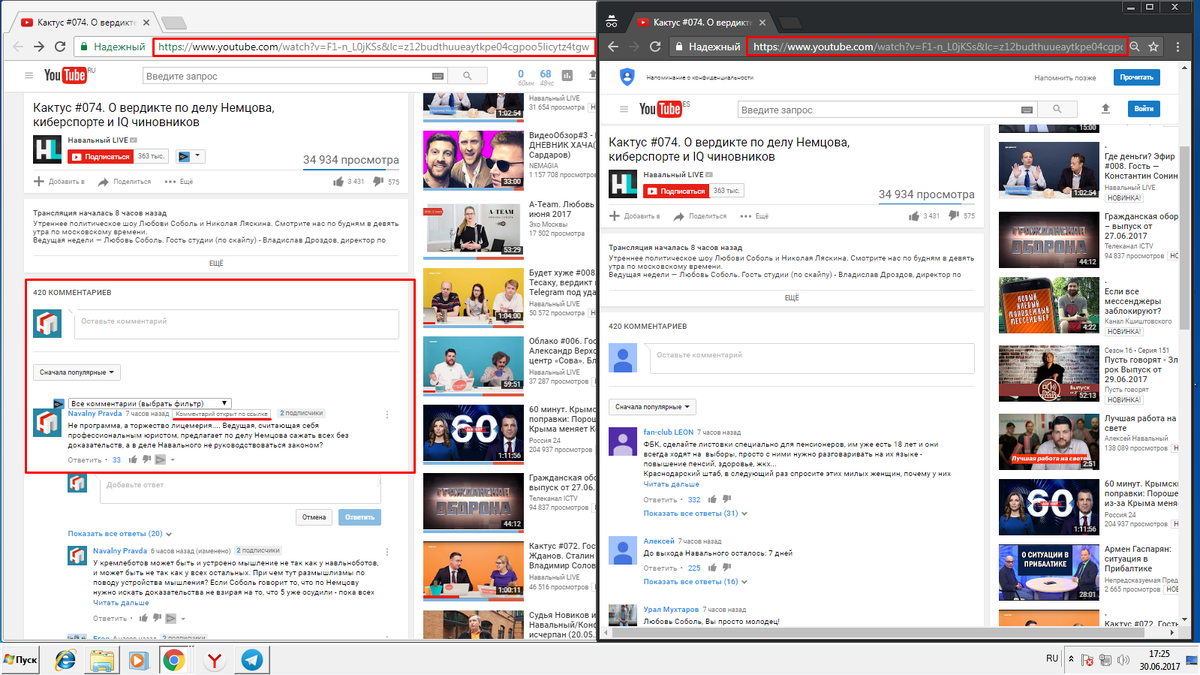Go forward in left Chrome window
1200x675 pixels.
coord(38,46)
